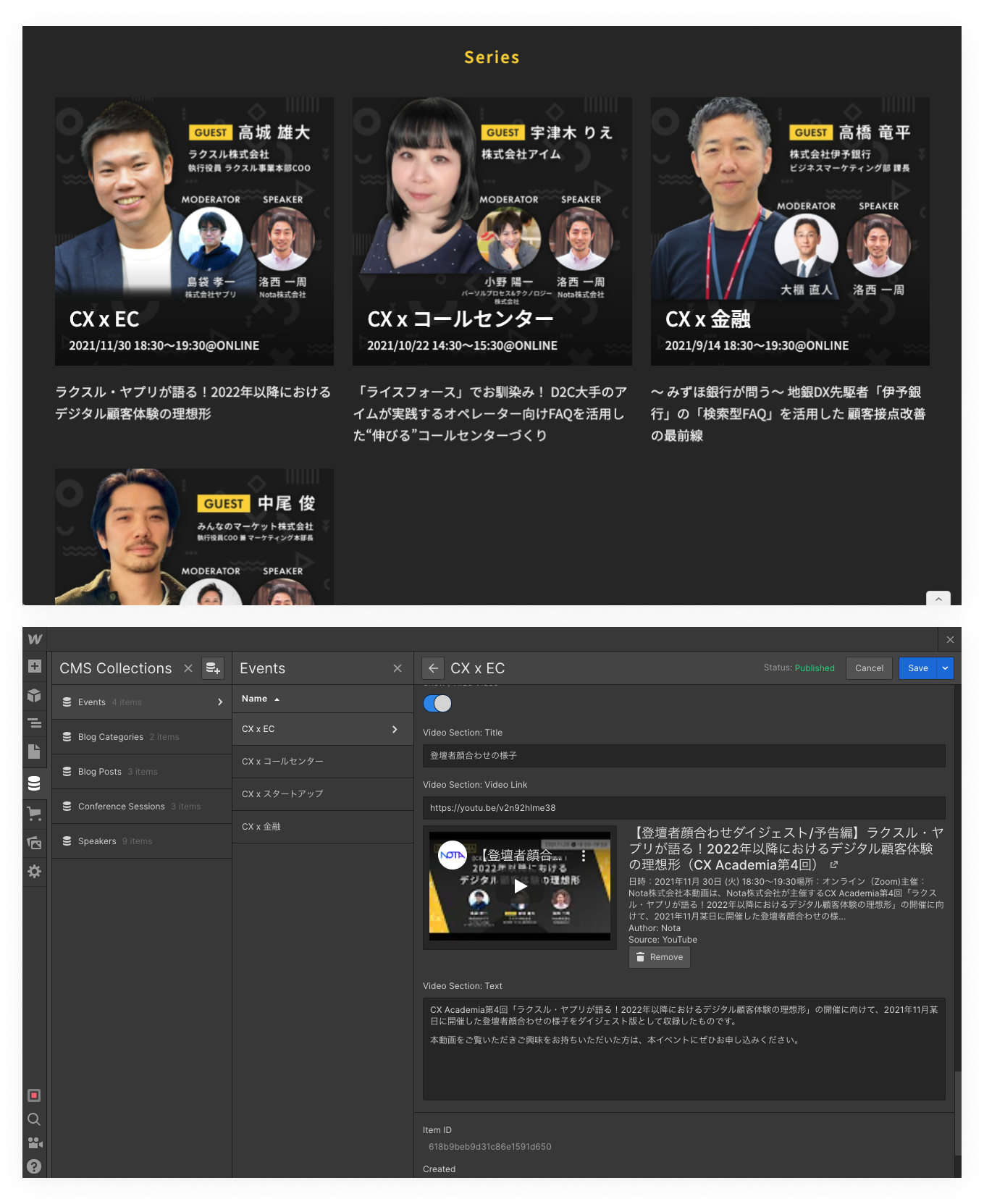Viewport: 984px width, 1204px height.
Task: Select the Blog Posts collection
Action: (142, 772)
